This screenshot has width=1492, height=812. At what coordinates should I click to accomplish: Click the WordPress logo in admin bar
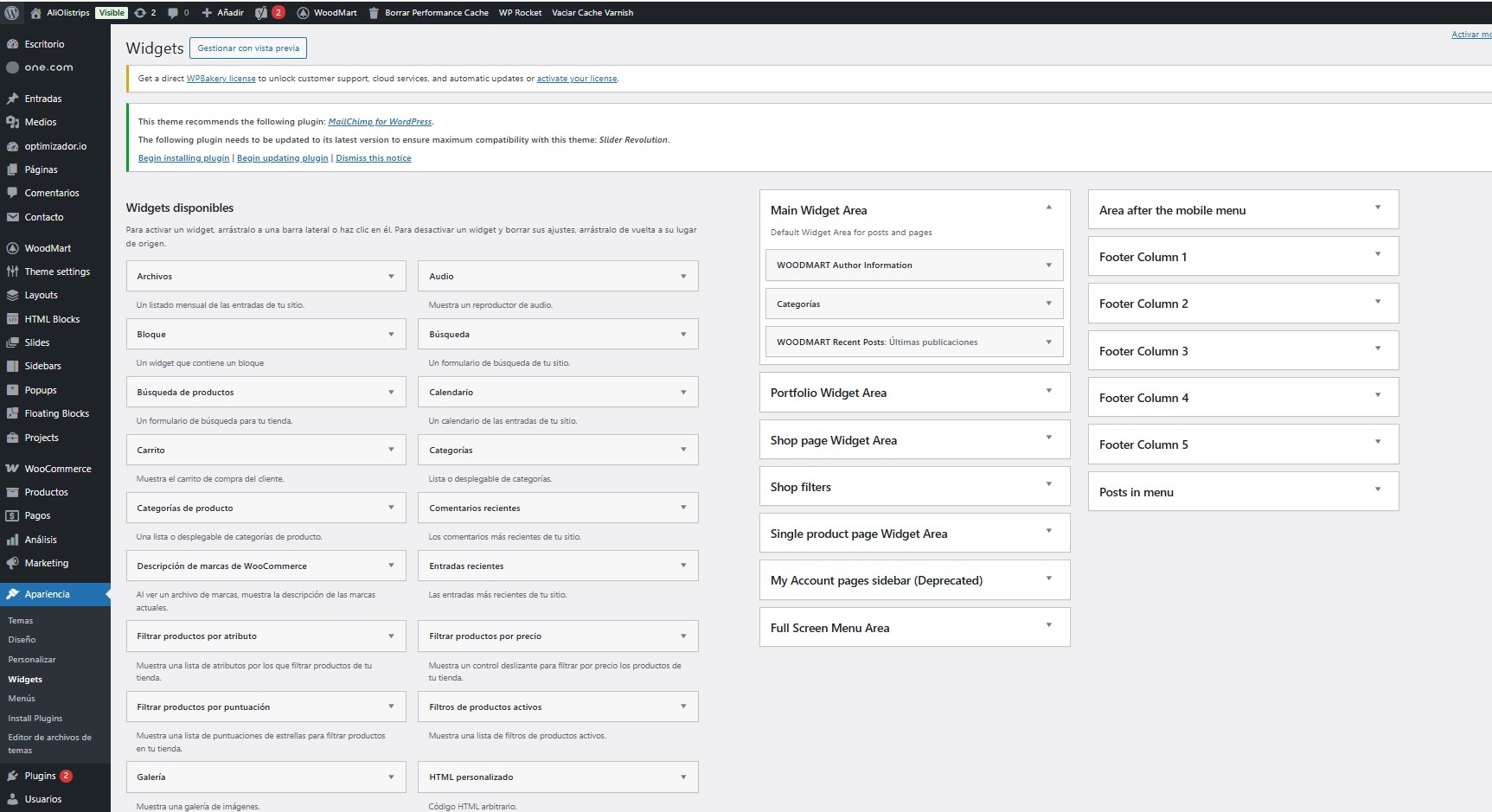click(x=12, y=13)
